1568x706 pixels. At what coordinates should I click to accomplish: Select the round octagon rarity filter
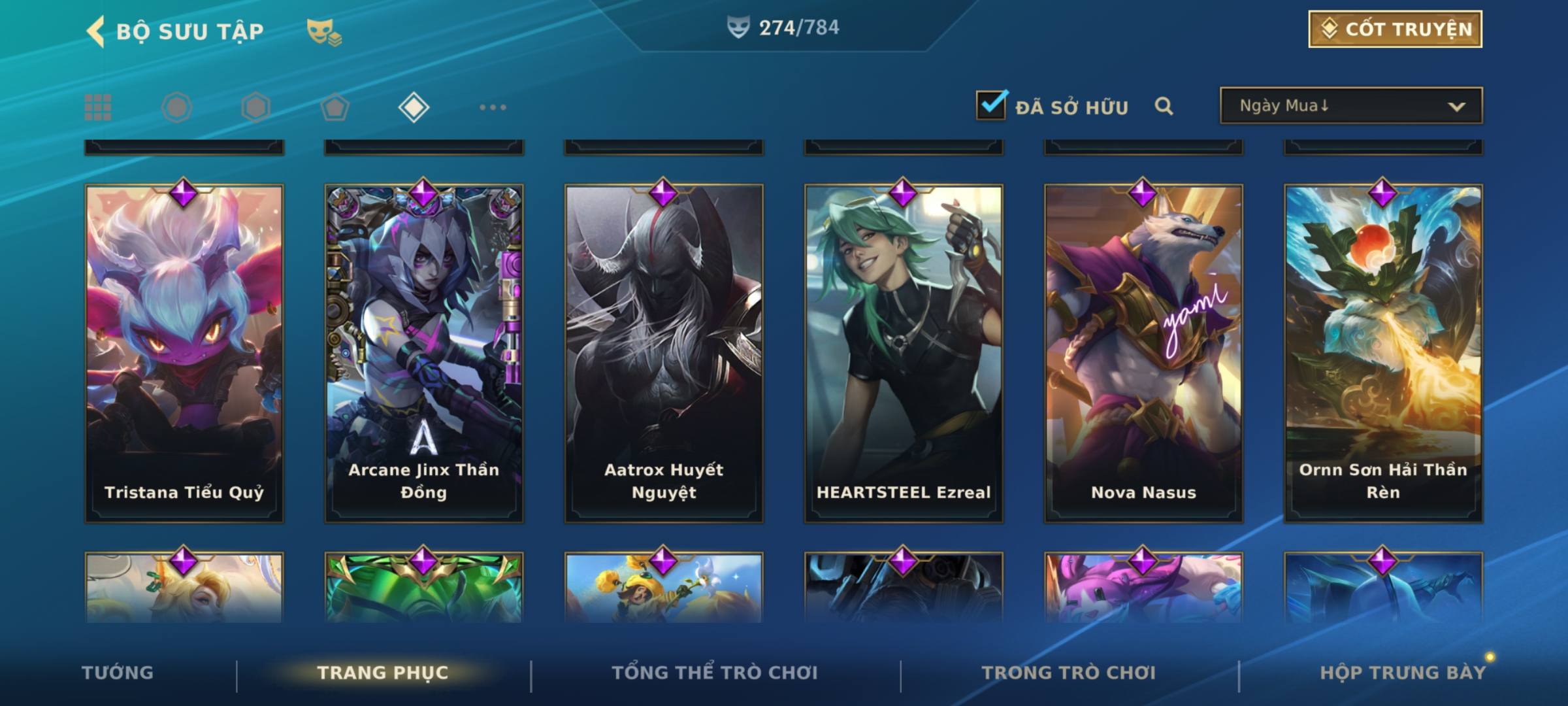177,107
